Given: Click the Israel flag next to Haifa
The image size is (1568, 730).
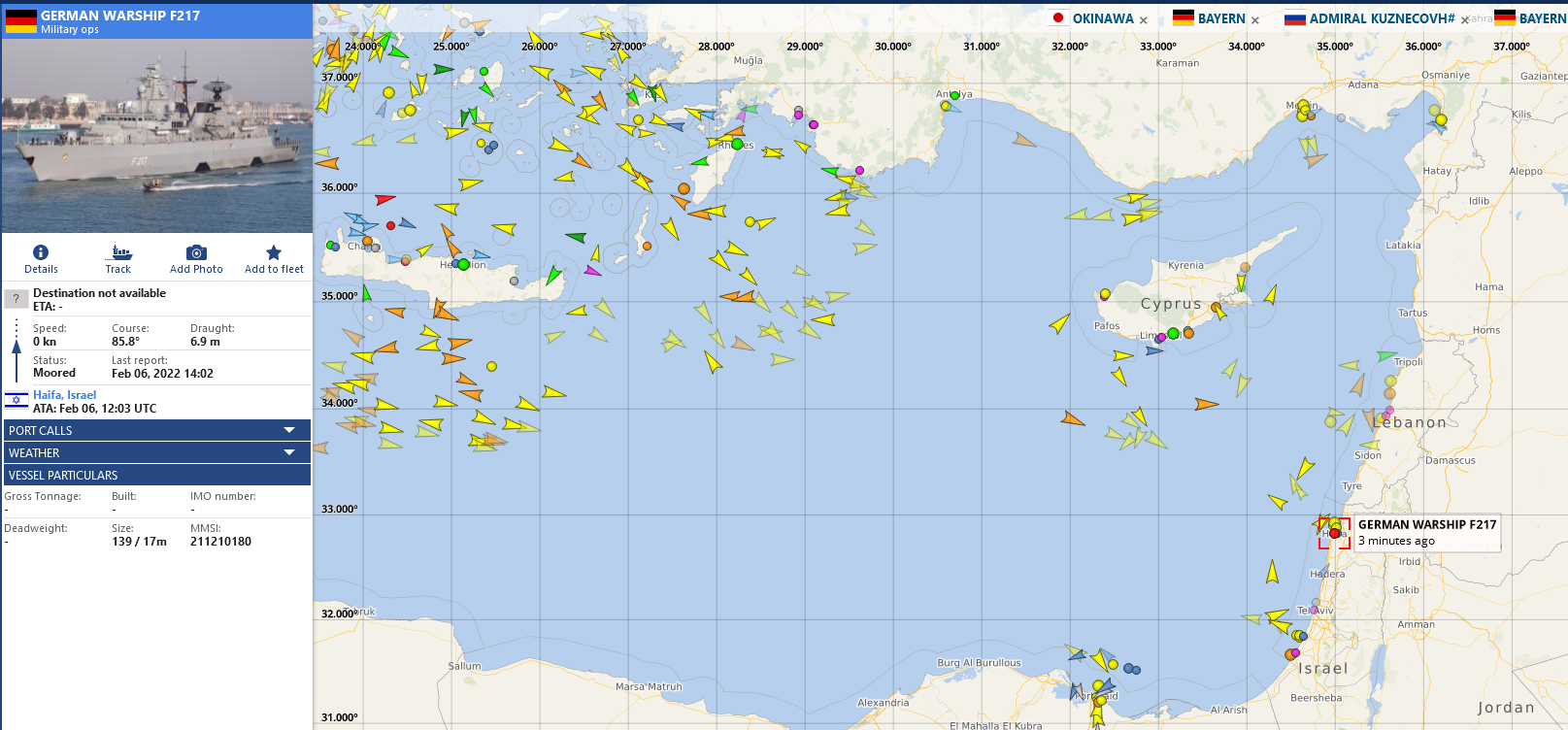Looking at the screenshot, I should click(16, 400).
